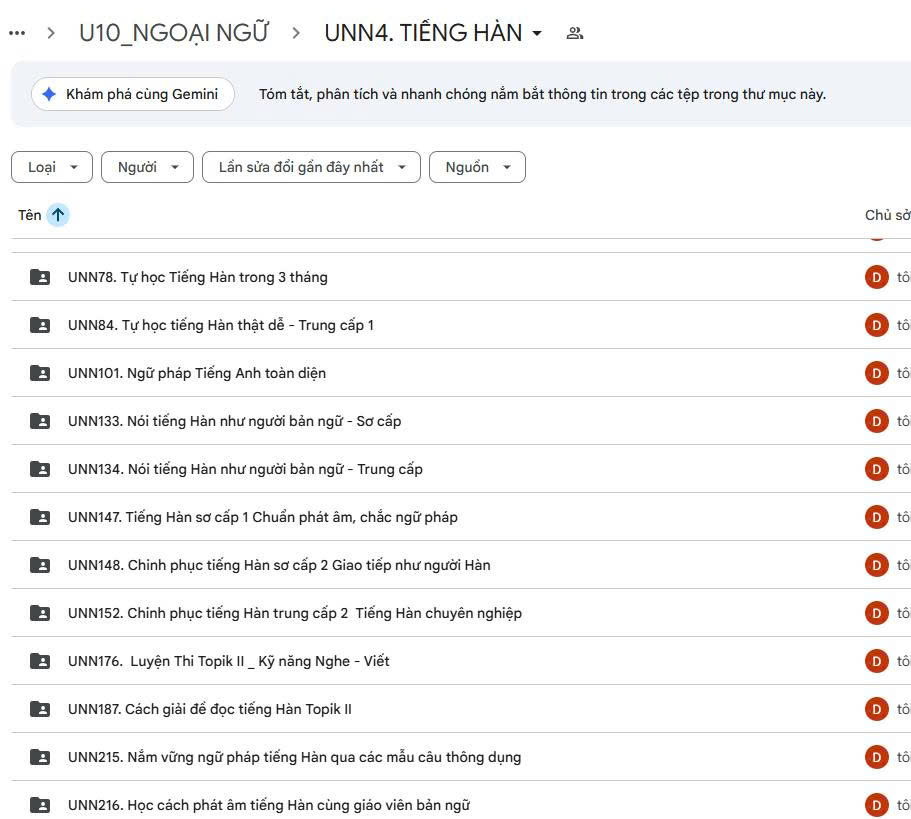Click the Chủ sở hữu column header
Screen dimensions: 911x819
[x=887, y=215]
